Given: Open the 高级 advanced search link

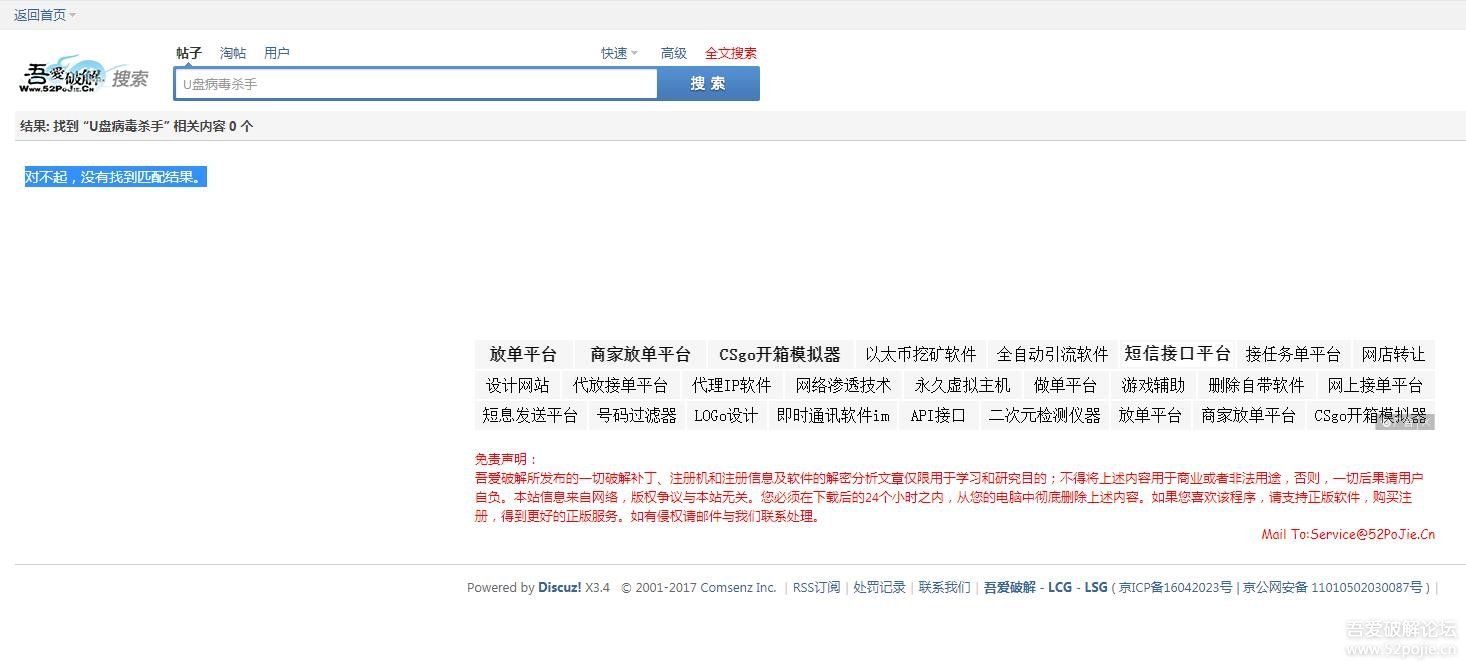Looking at the screenshot, I should (x=674, y=53).
